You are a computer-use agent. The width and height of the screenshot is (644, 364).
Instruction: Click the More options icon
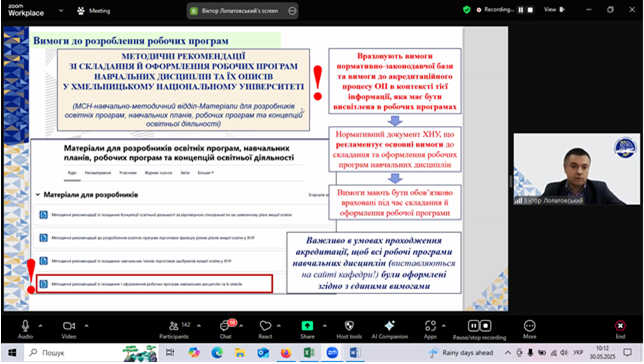click(x=529, y=329)
